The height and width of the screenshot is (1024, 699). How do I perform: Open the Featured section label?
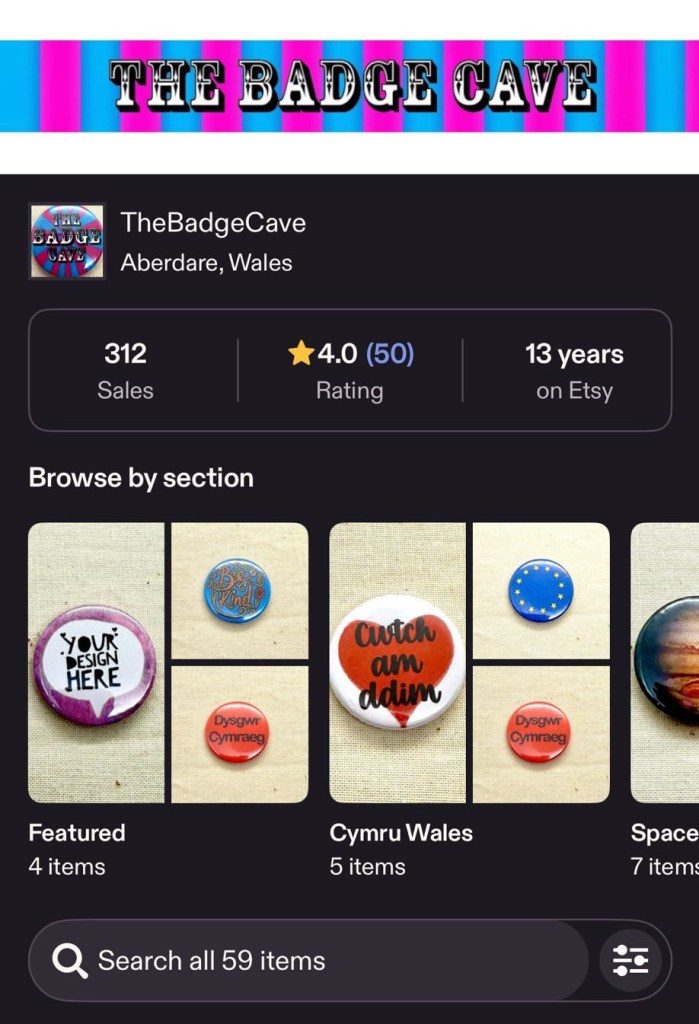[x=77, y=833]
